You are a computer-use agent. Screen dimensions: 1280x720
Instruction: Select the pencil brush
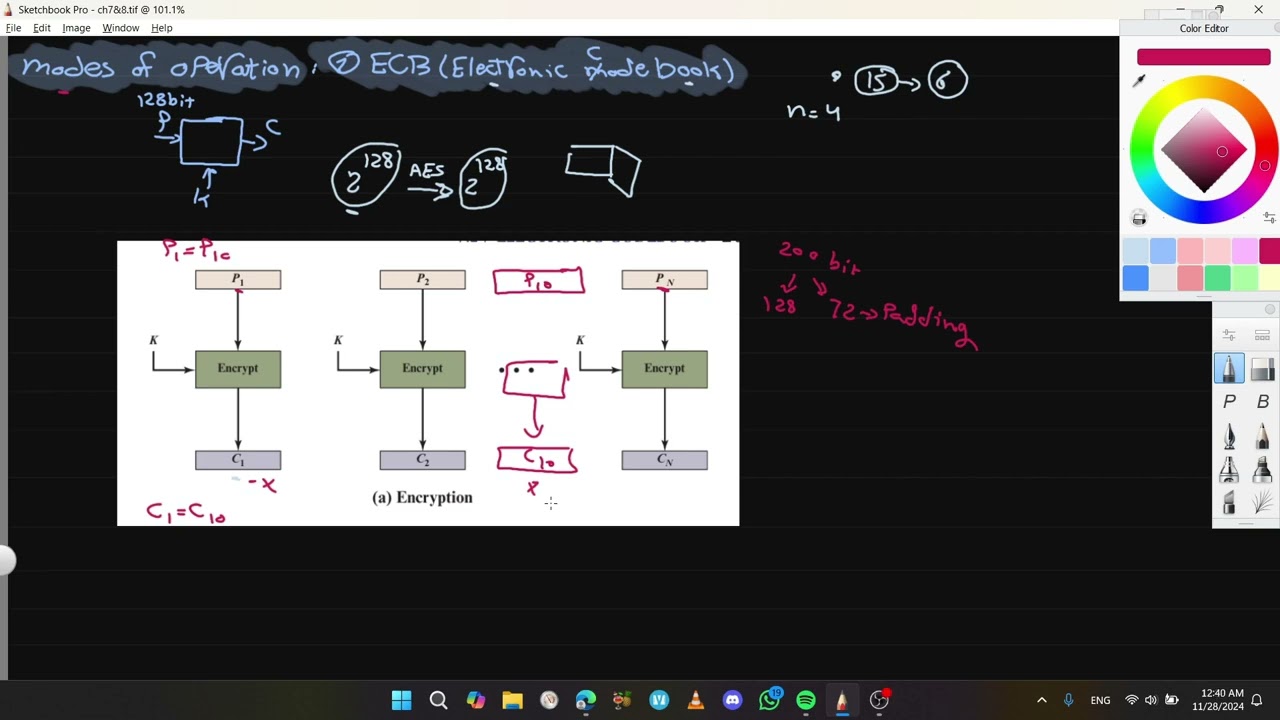click(x=1262, y=436)
